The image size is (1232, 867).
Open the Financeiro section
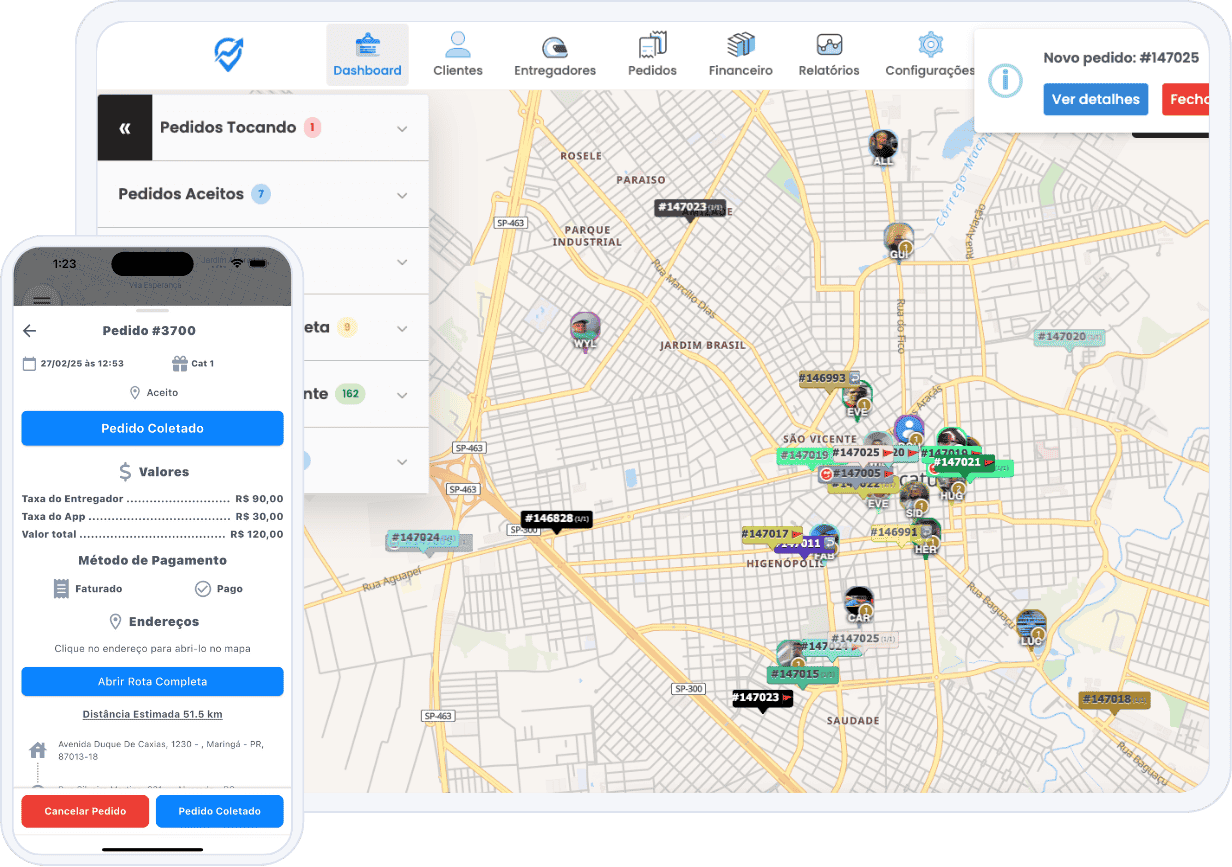(x=739, y=44)
